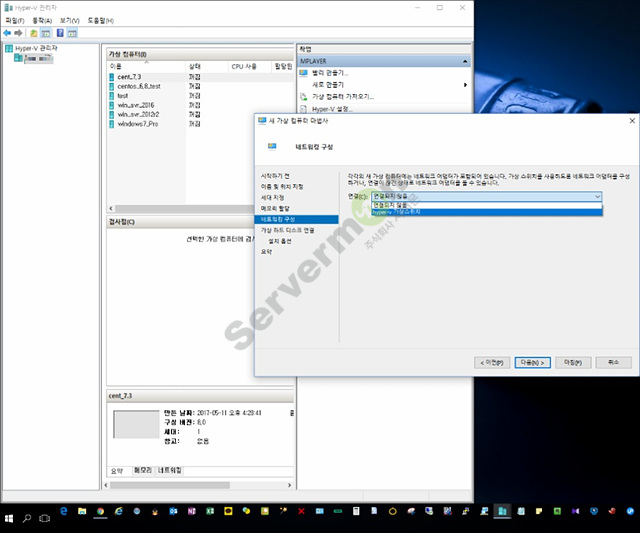
Task: Open the calculator taskbar icon
Action: [x=356, y=511]
